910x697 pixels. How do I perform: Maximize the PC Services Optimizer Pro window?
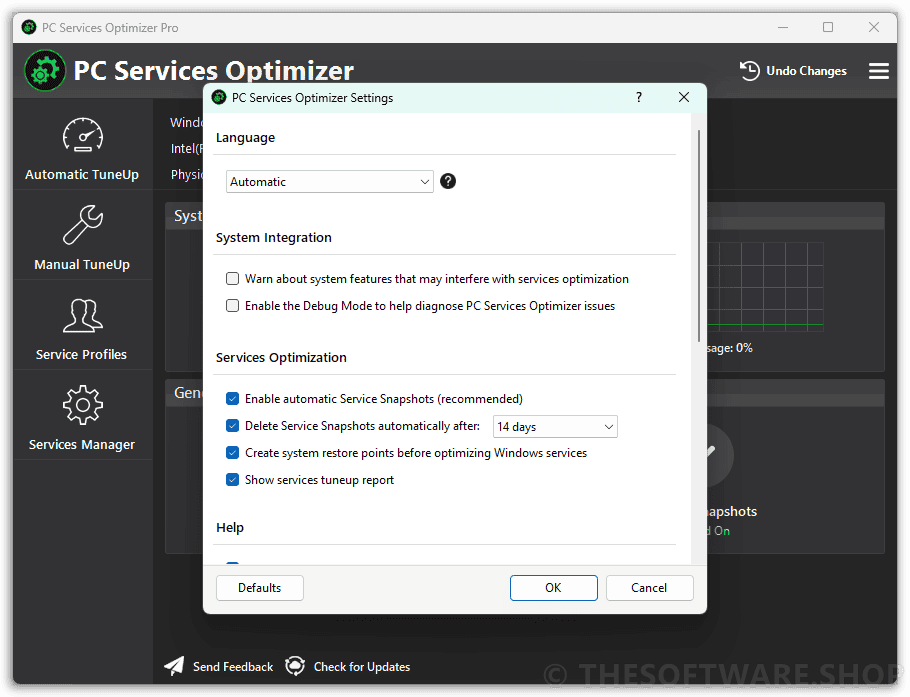pyautogui.click(x=828, y=27)
